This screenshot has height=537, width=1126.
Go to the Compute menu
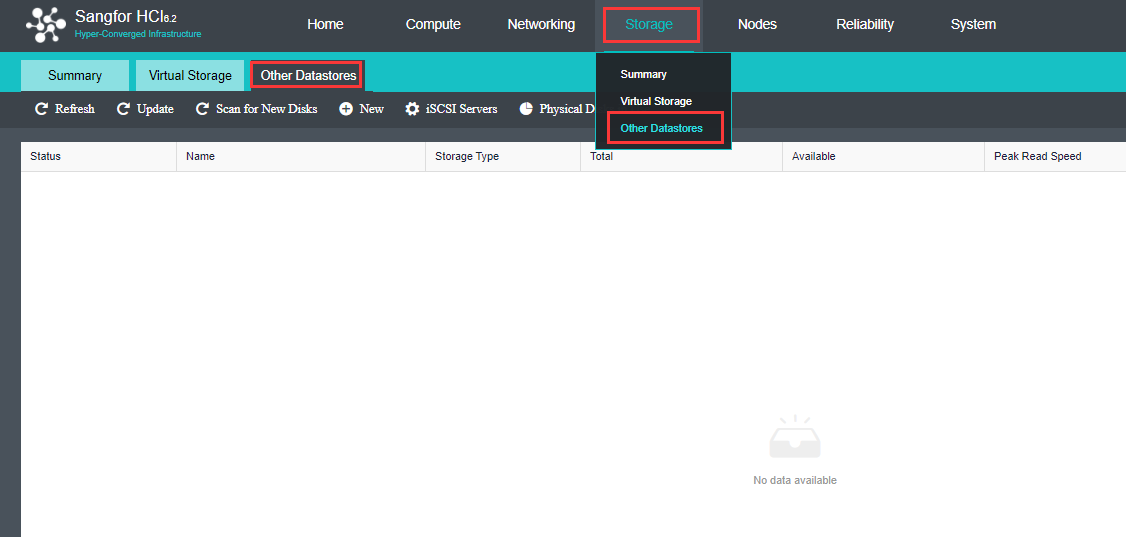433,24
